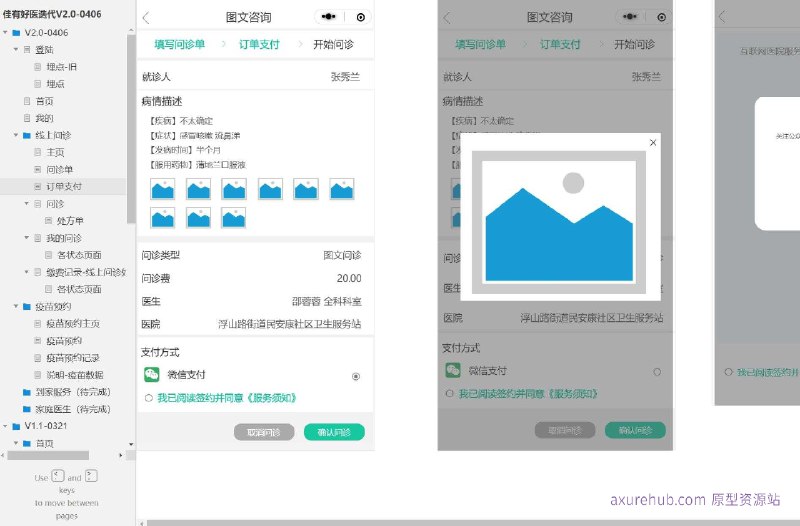Viewport: 800px width, 526px height.
Task: Tick the 我已阅读签约并同意 agreement radio in first phone
Action: (148, 398)
